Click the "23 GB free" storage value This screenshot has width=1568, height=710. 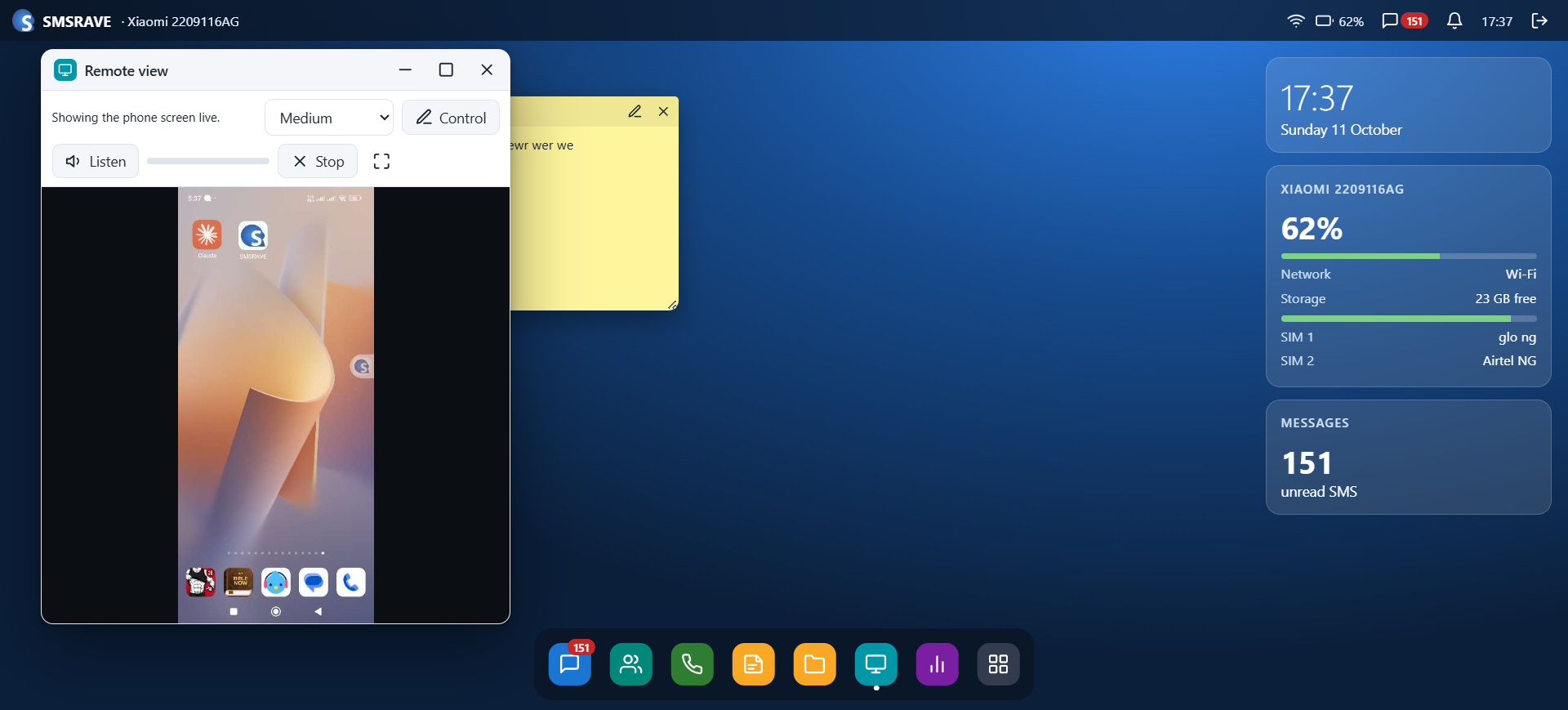coord(1505,298)
